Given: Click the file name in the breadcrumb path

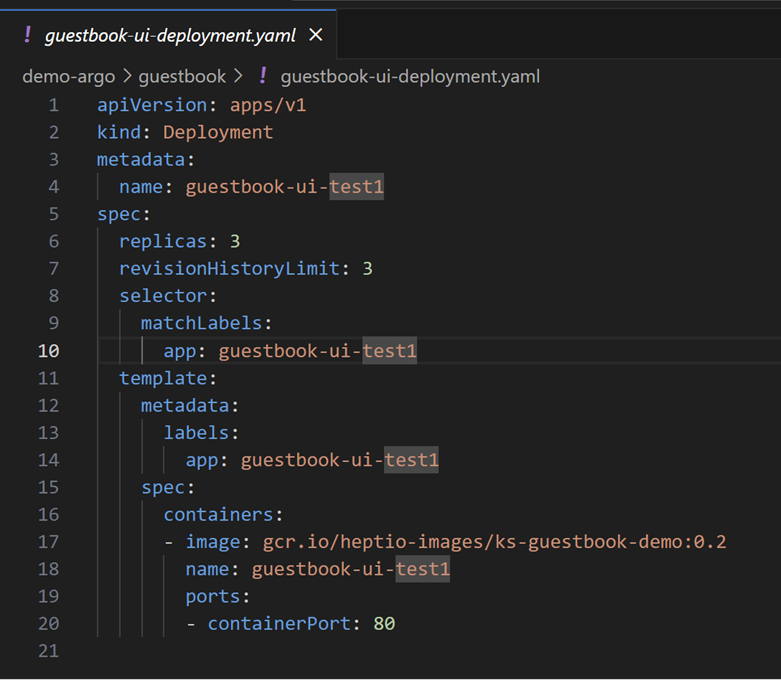Looking at the screenshot, I should point(410,76).
